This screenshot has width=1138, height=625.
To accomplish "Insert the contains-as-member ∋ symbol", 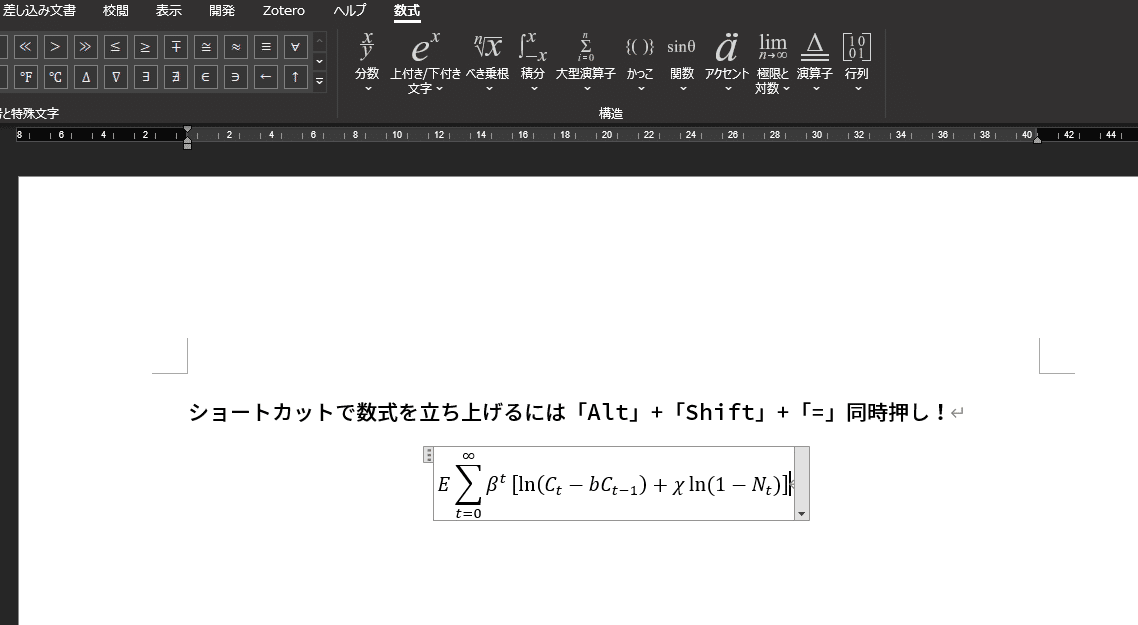I will point(236,77).
